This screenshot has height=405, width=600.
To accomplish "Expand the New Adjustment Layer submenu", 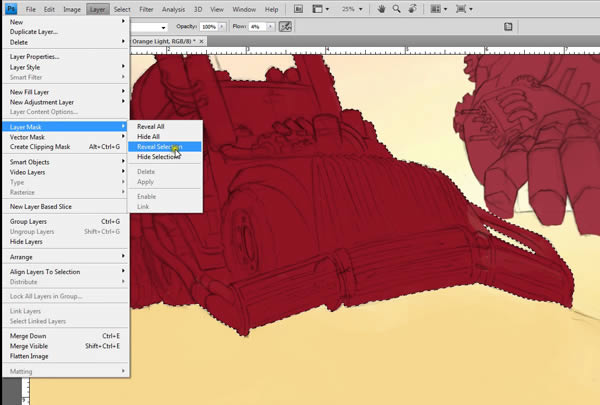I will pyautogui.click(x=66, y=102).
